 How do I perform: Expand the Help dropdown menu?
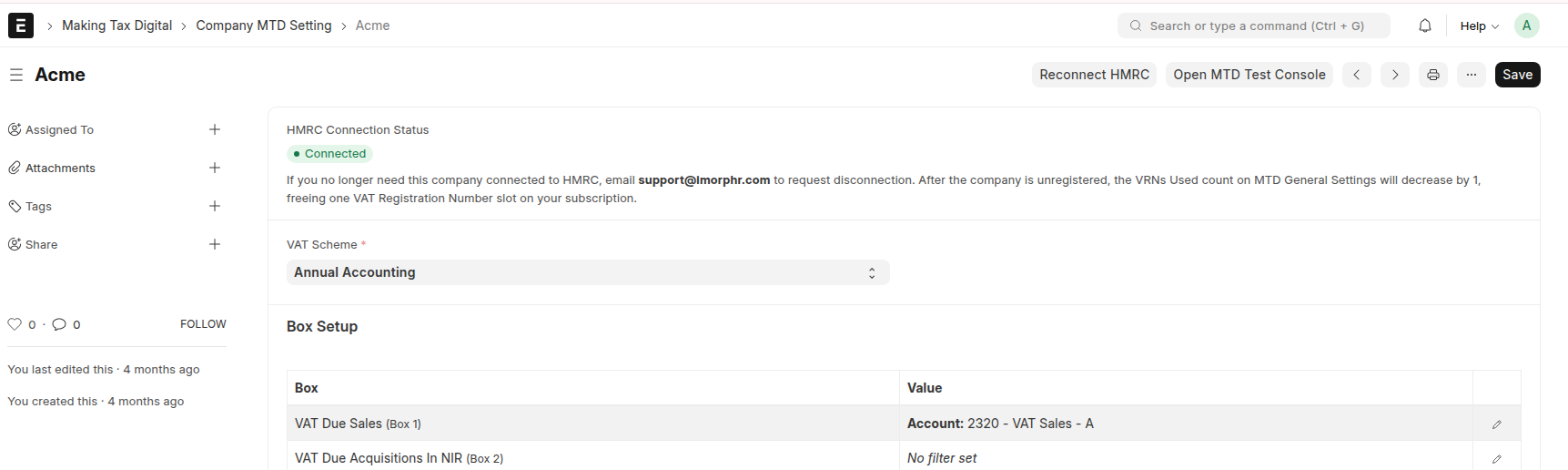click(x=1479, y=26)
